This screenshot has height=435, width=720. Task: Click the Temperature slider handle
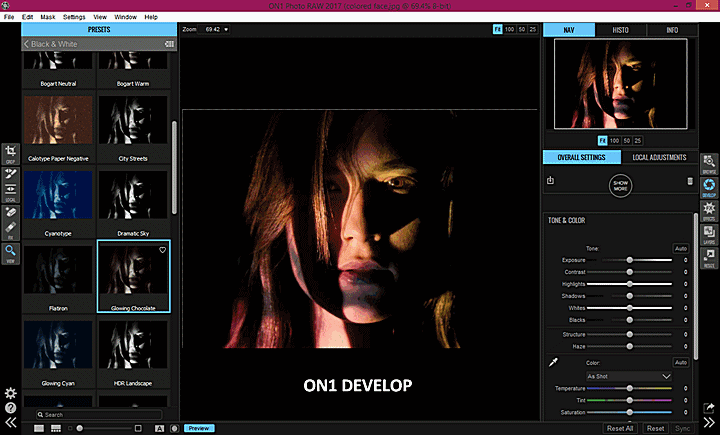[630, 388]
